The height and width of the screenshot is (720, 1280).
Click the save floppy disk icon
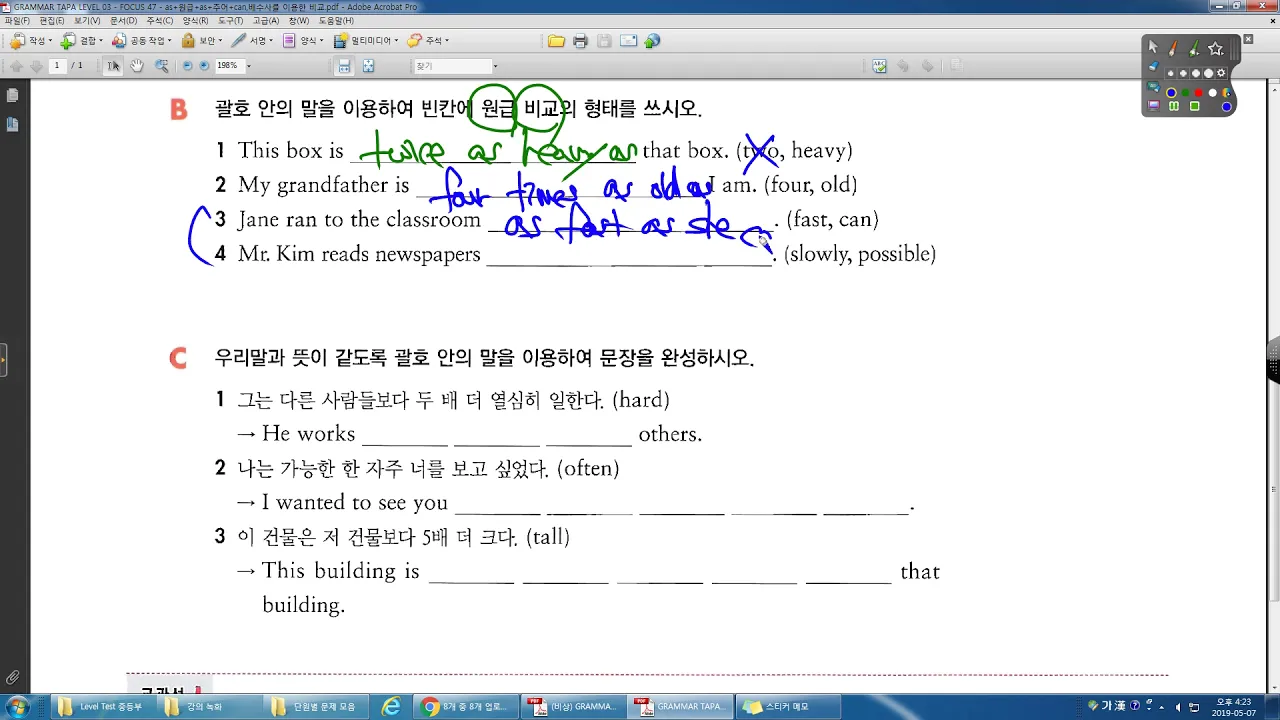604,41
